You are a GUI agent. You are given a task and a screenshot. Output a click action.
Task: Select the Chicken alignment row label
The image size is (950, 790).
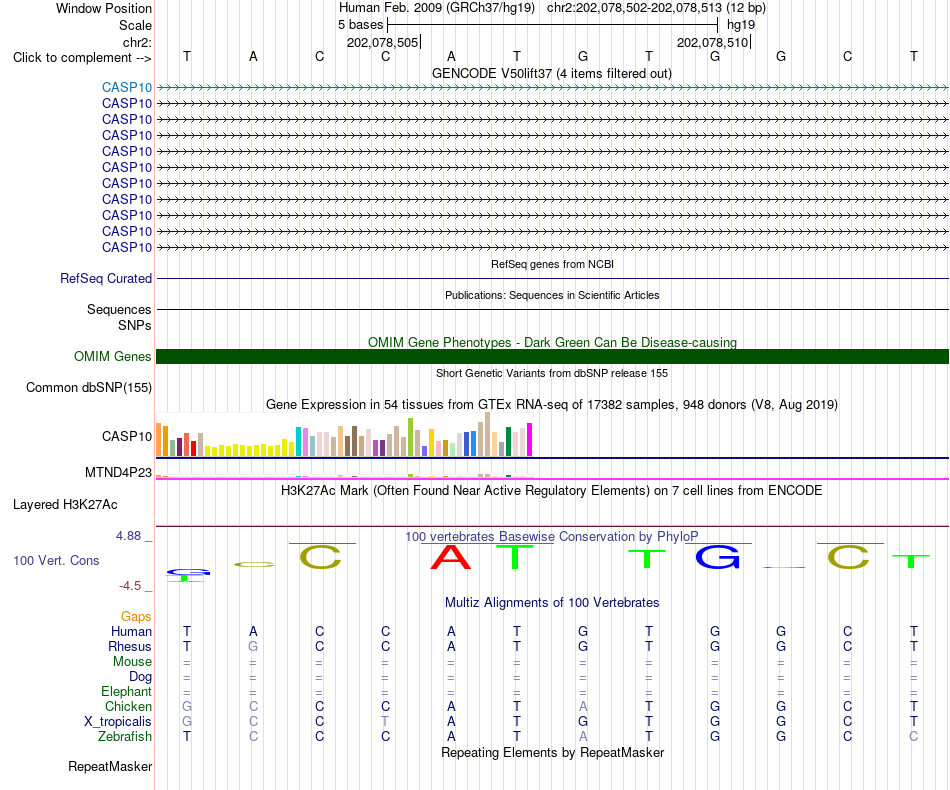pos(128,706)
